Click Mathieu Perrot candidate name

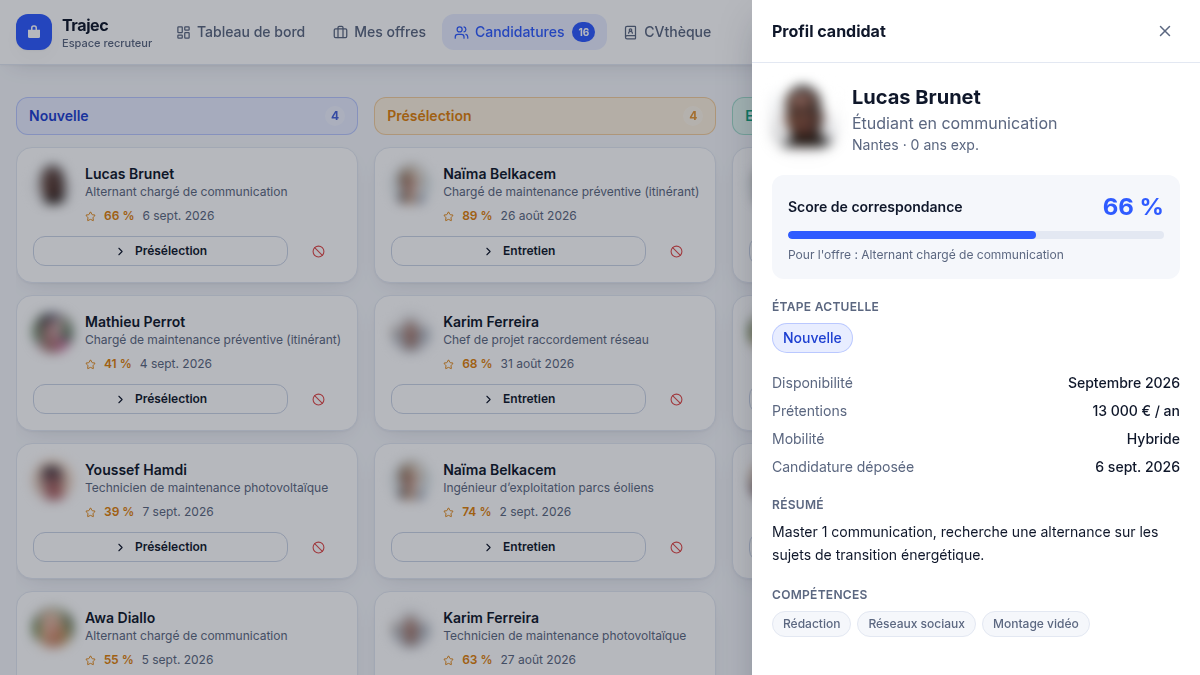pos(135,322)
